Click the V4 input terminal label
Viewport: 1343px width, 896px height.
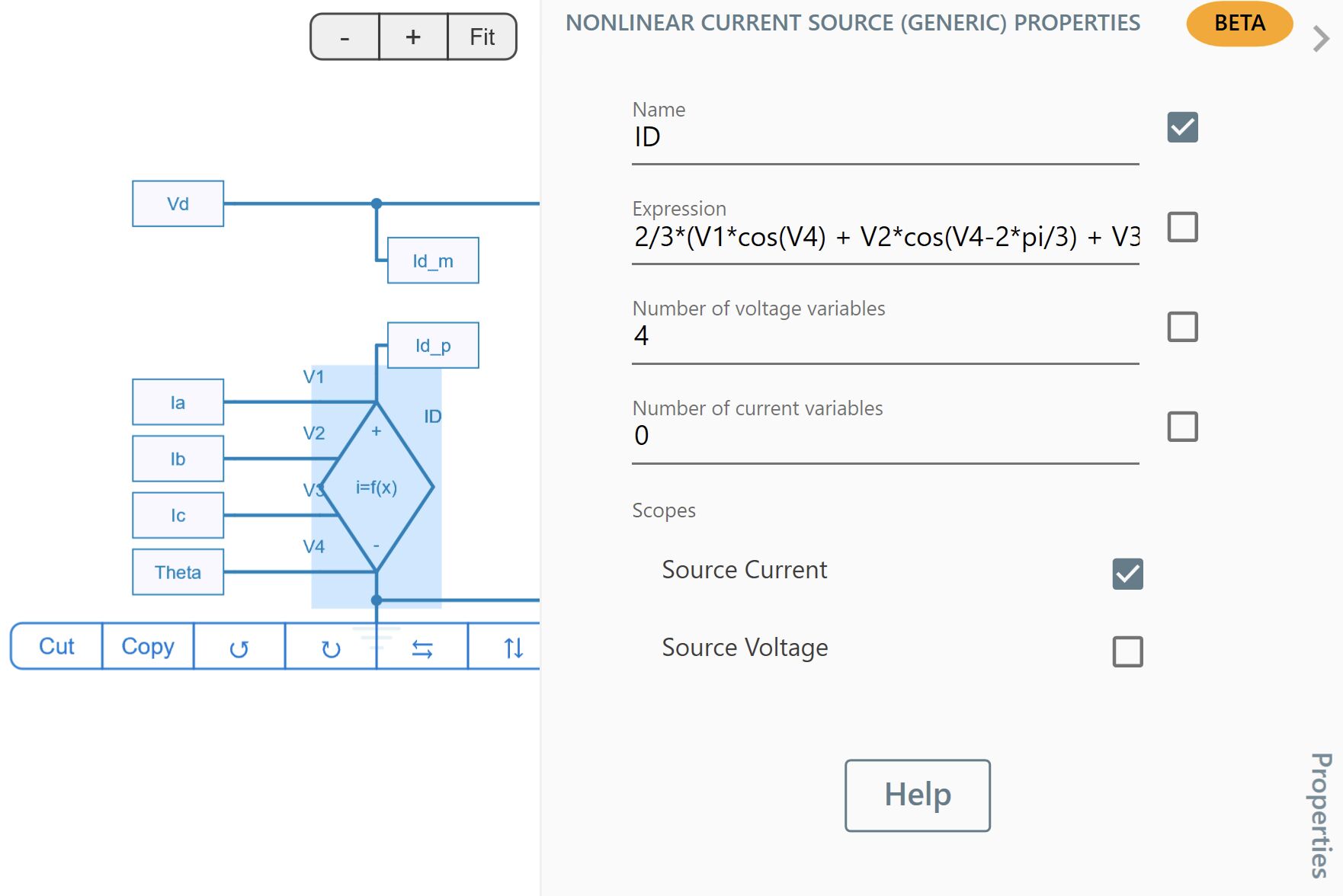click(313, 546)
